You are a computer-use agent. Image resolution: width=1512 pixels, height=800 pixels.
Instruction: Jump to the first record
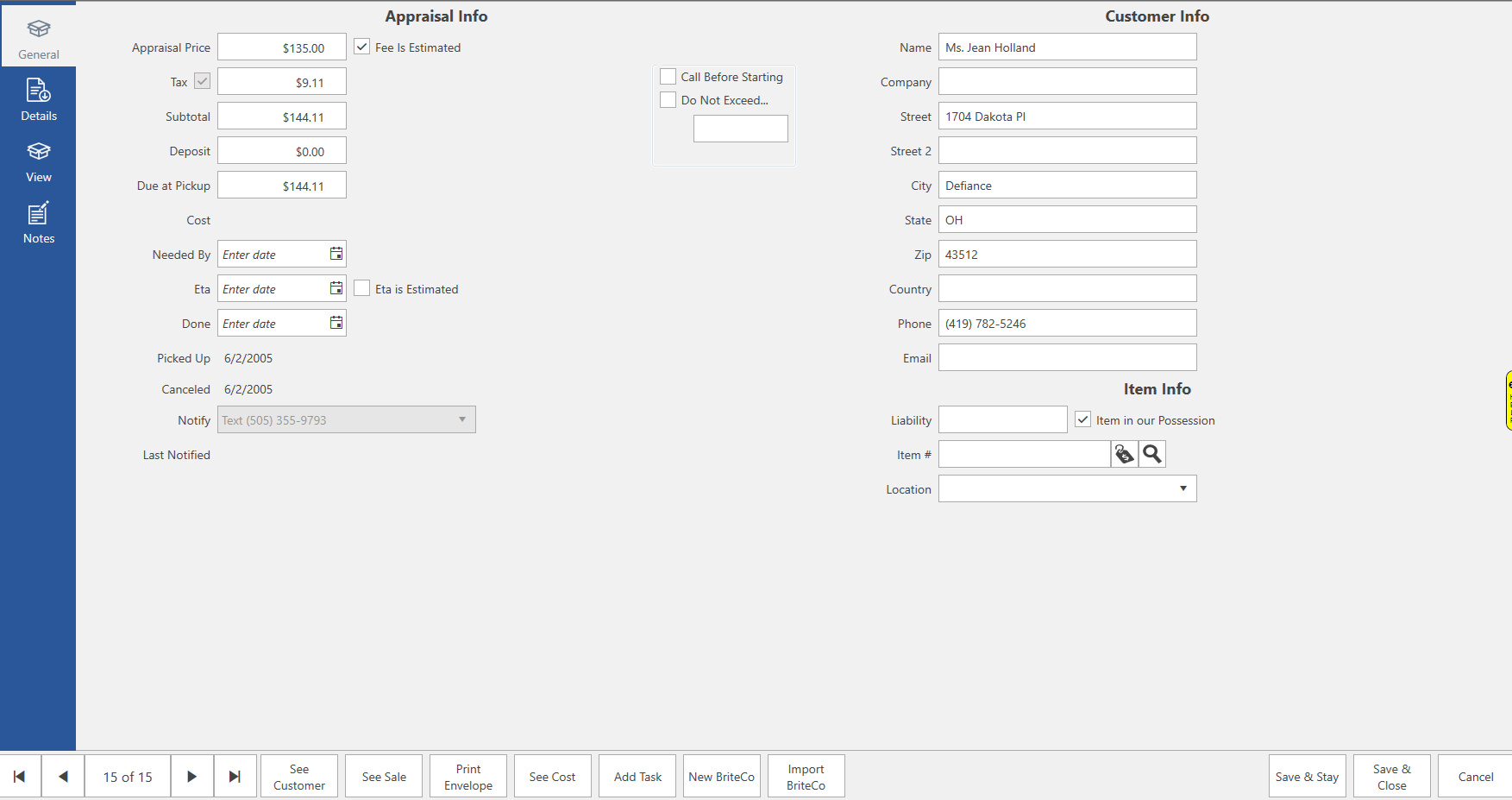20,776
